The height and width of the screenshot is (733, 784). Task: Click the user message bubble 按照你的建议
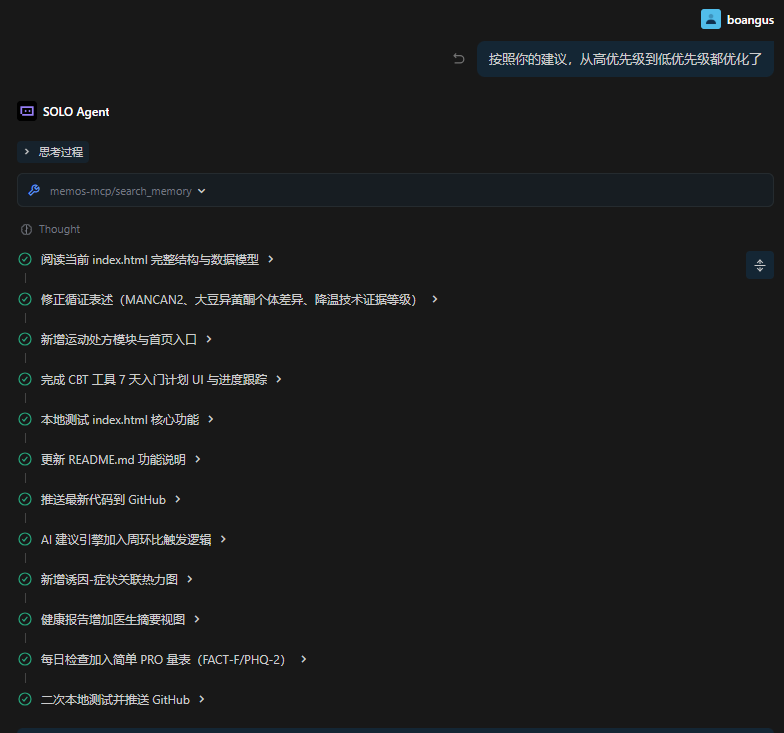[625, 59]
